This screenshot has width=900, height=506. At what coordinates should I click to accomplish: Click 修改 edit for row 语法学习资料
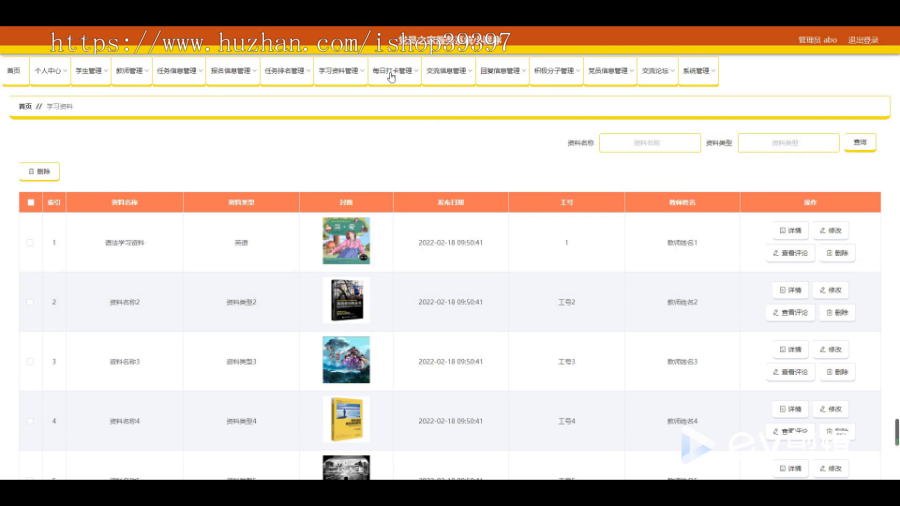831,231
